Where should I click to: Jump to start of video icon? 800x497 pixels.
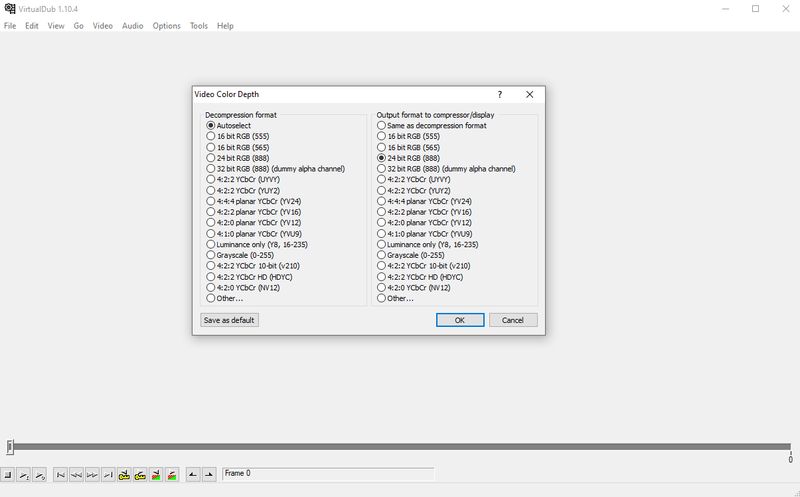tap(60, 474)
